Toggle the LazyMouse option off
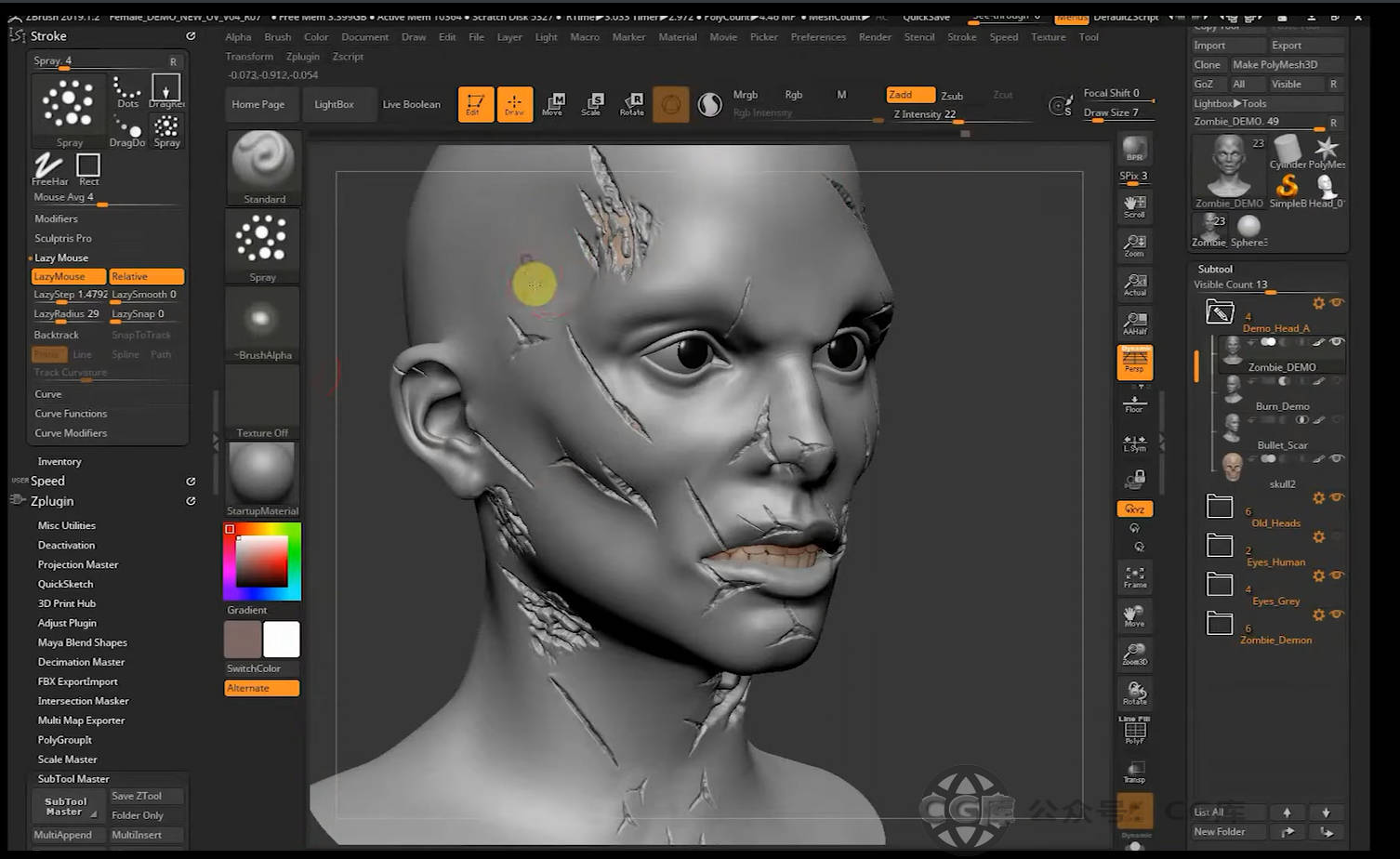Viewport: 1400px width, 859px height. pos(68,276)
